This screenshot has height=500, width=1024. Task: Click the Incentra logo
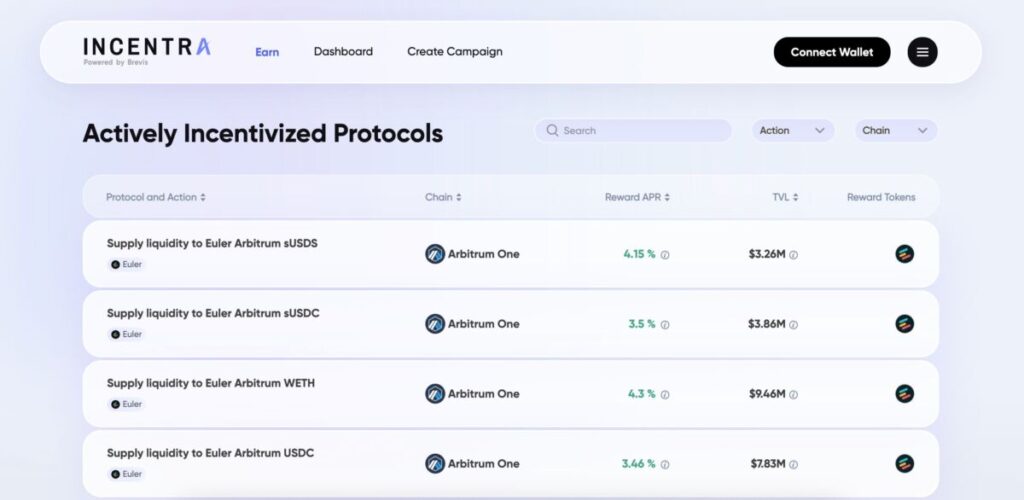[147, 50]
